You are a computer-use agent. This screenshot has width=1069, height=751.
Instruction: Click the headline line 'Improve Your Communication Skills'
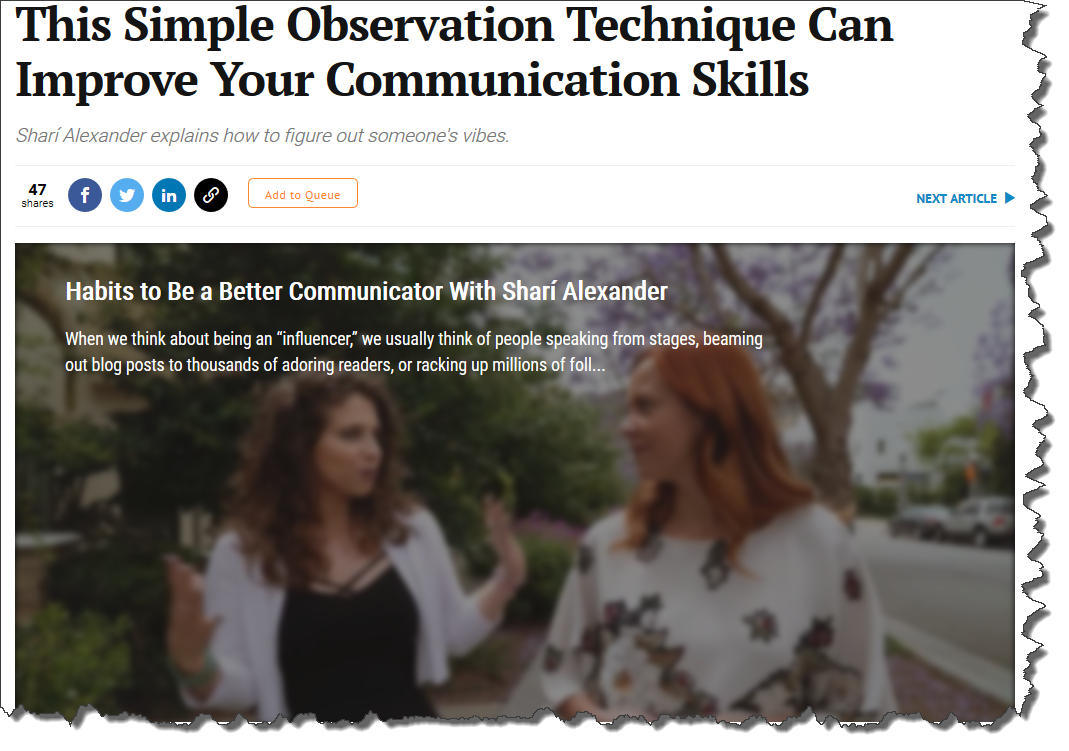(x=412, y=80)
